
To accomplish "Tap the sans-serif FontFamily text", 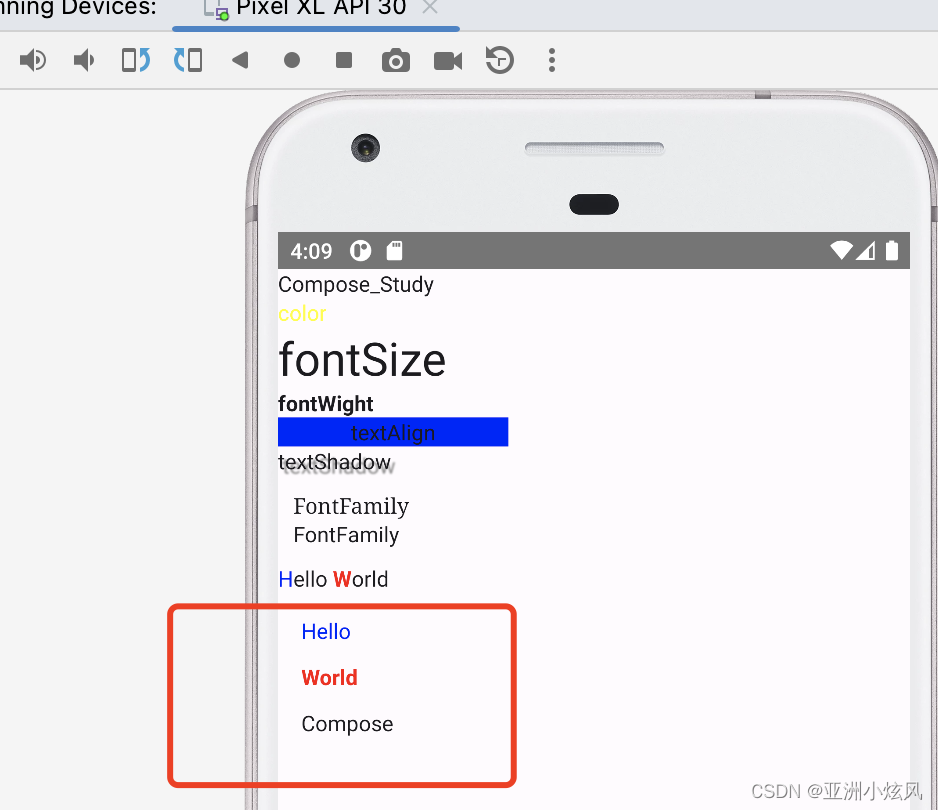I will 346,535.
